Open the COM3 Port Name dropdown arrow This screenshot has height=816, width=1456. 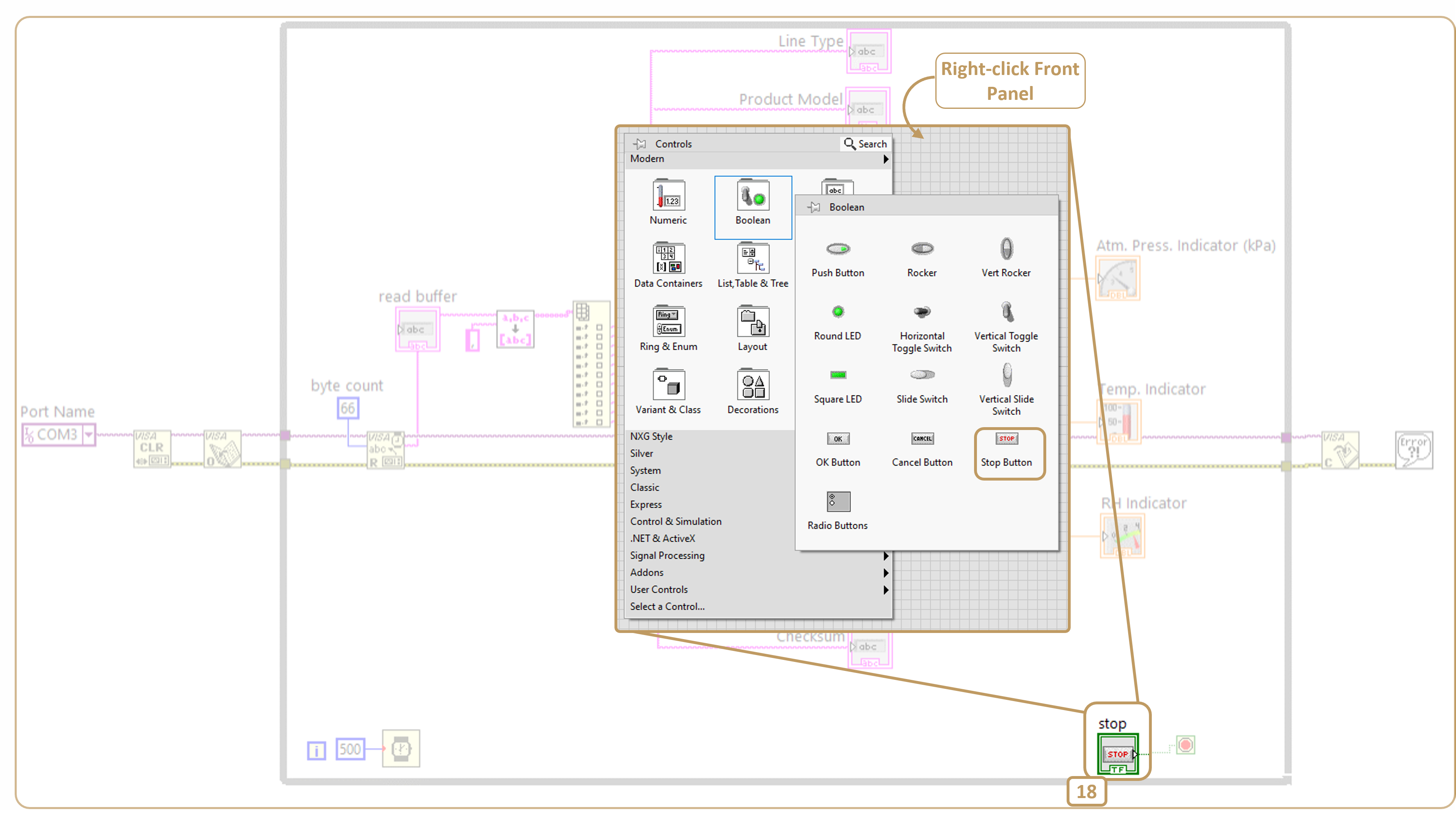[89, 434]
